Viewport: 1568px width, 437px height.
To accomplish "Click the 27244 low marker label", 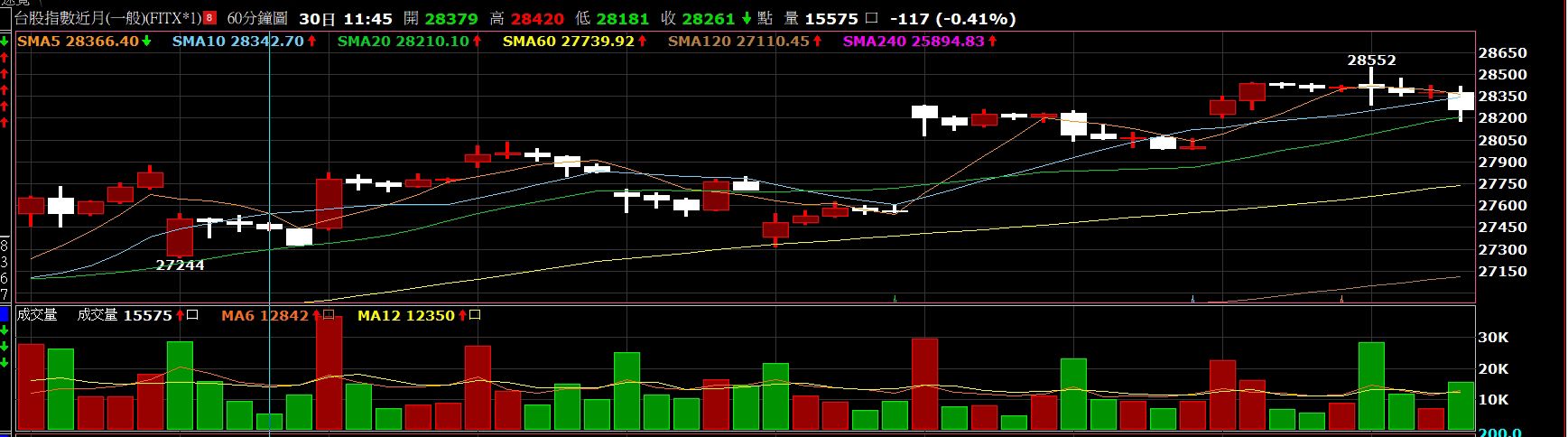I will 180,265.
